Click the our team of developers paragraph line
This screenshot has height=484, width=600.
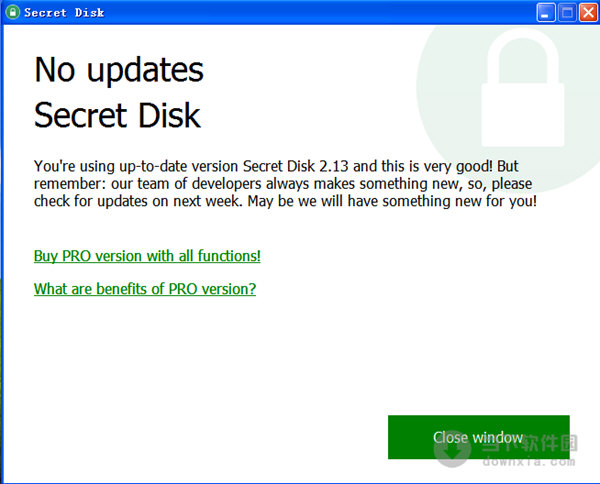point(283,184)
